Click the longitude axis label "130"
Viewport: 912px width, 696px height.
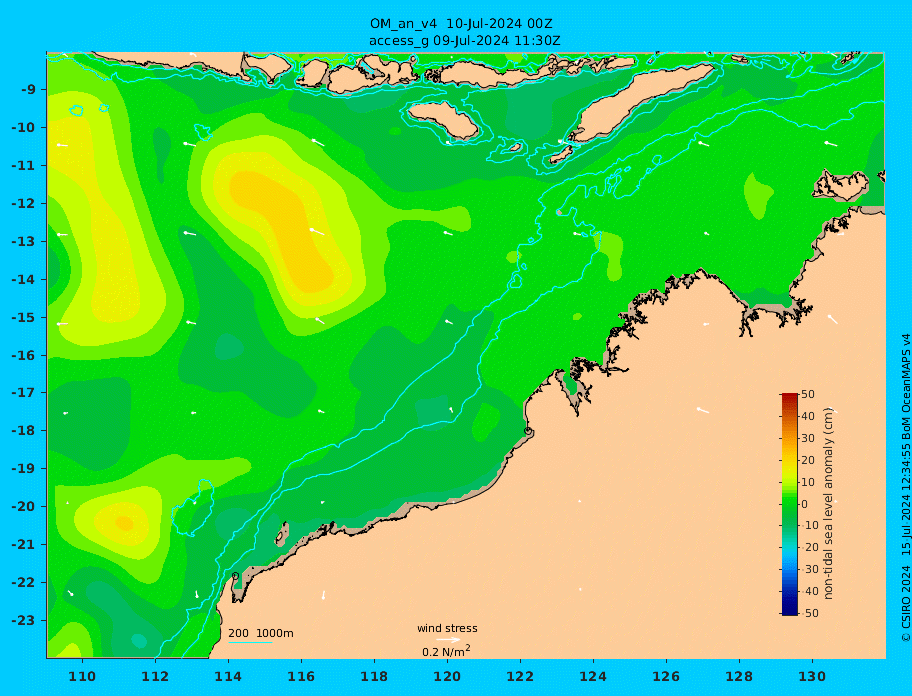(x=812, y=676)
